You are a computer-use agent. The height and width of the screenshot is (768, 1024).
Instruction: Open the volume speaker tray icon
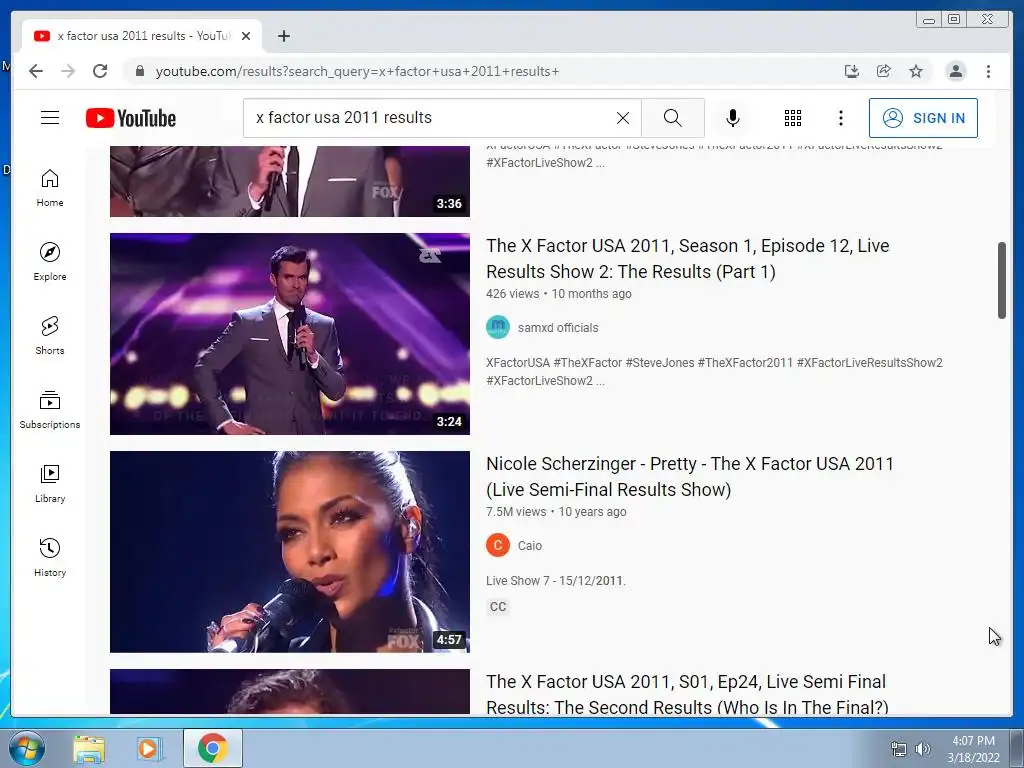pyautogui.click(x=922, y=749)
